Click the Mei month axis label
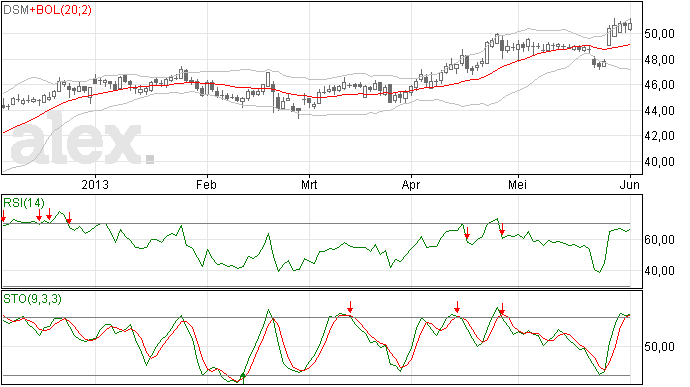 point(518,184)
